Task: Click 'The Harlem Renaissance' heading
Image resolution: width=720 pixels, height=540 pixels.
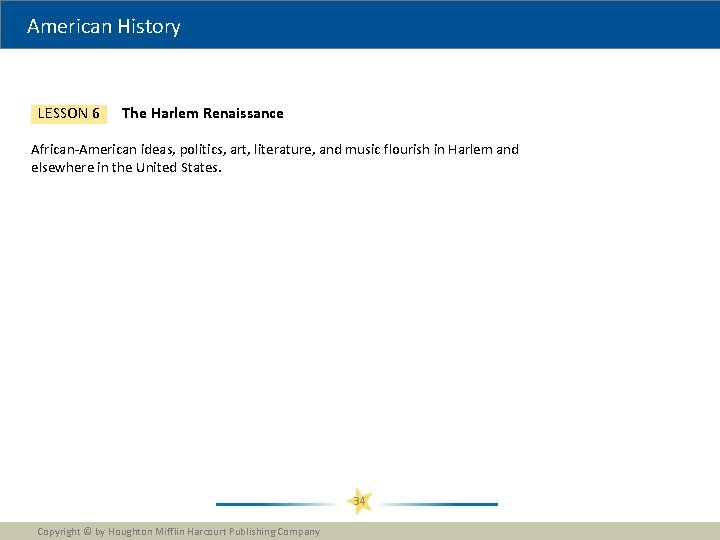Action: (202, 113)
